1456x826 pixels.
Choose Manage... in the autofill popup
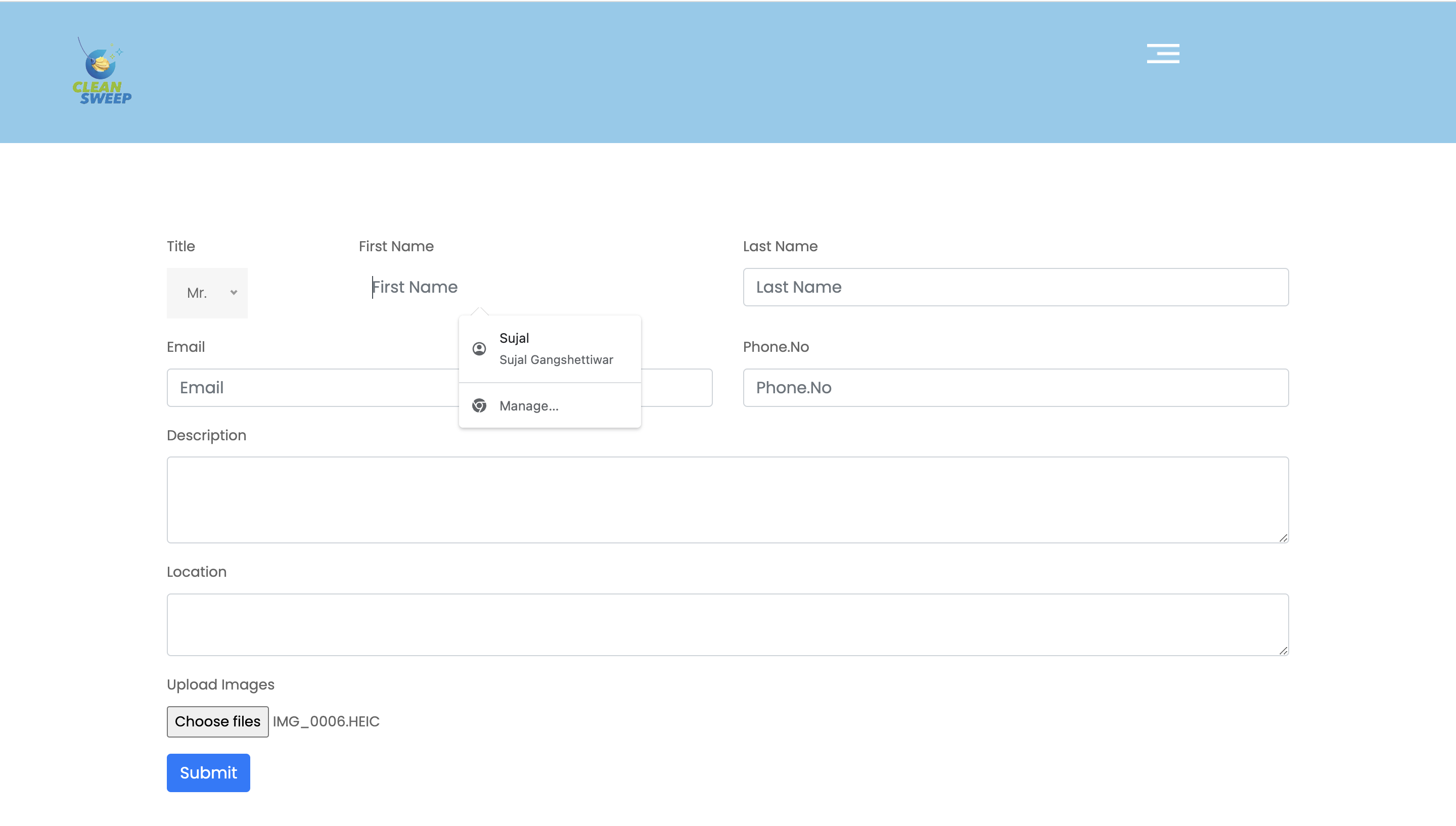[529, 405]
